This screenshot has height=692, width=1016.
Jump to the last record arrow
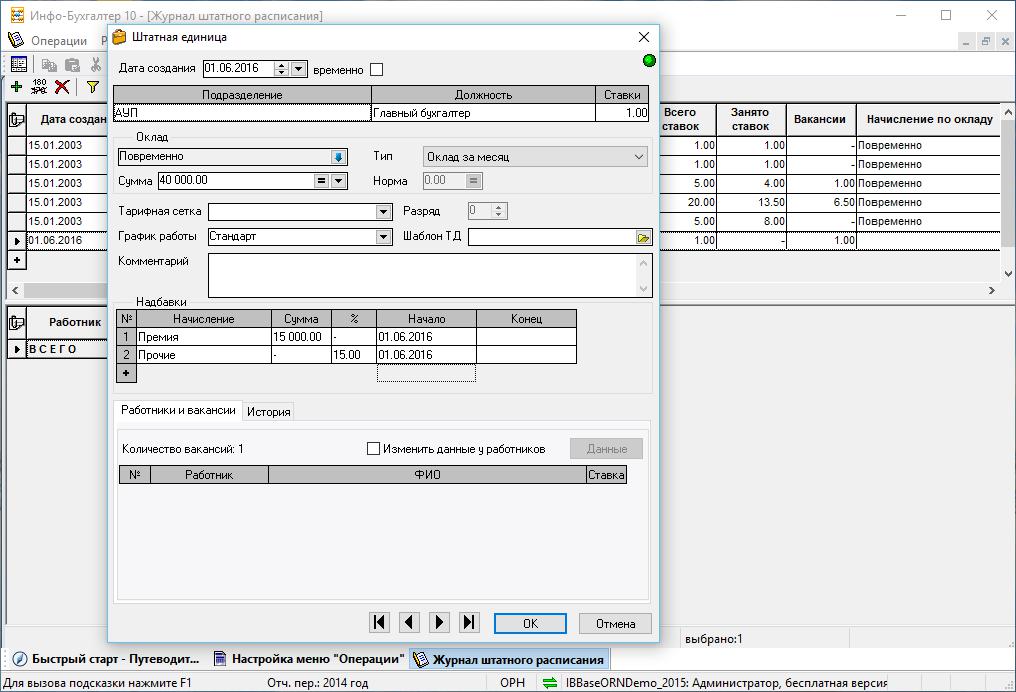pyautogui.click(x=469, y=622)
